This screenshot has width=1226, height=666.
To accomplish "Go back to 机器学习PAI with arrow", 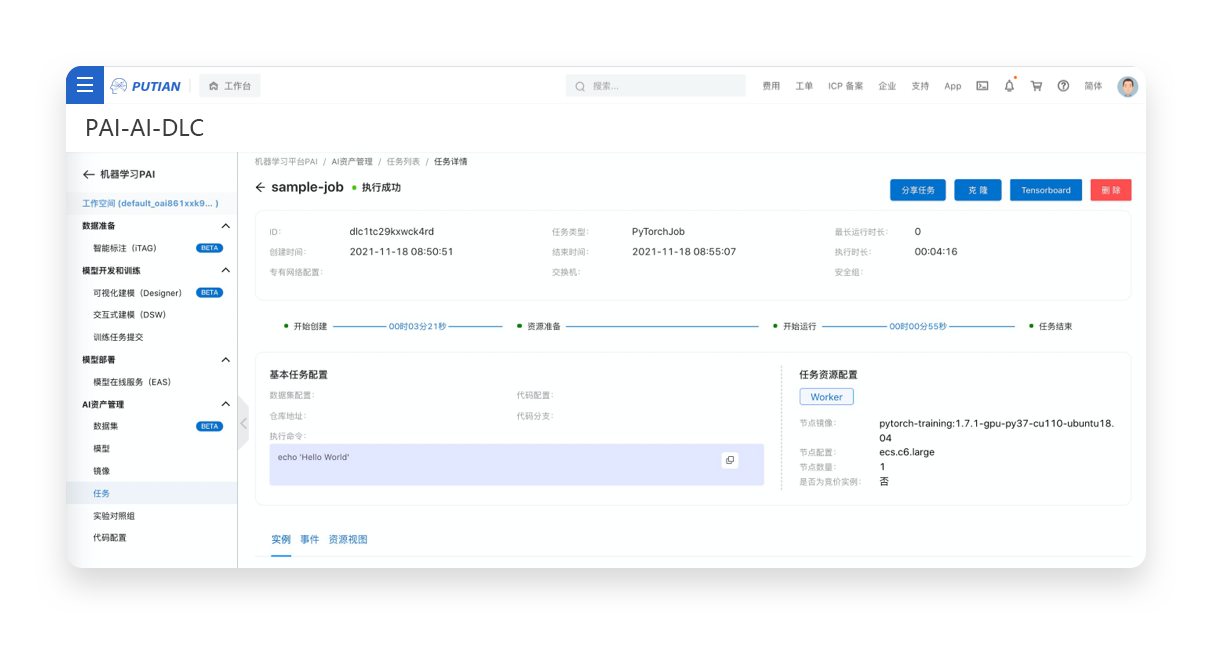I will [89, 174].
